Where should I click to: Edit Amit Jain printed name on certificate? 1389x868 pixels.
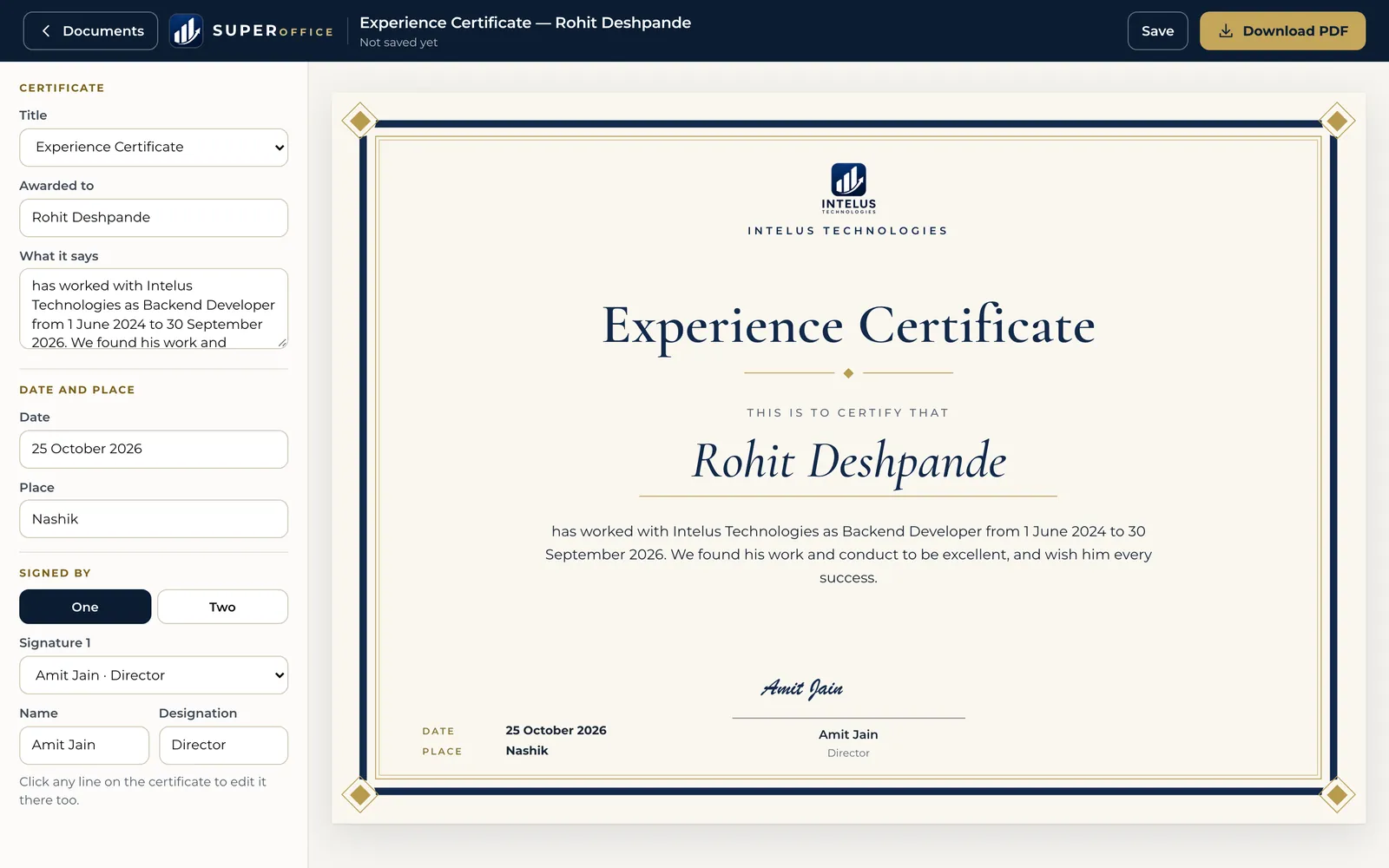[x=848, y=735]
